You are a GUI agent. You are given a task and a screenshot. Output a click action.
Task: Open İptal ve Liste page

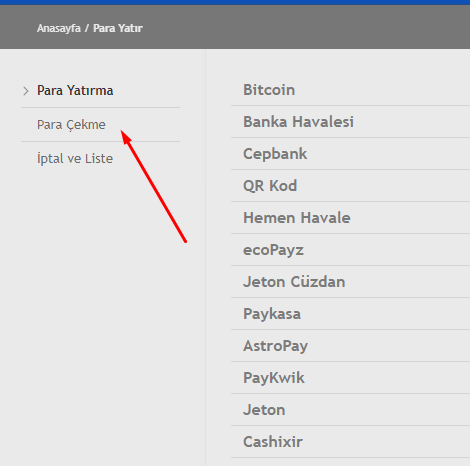tap(75, 159)
